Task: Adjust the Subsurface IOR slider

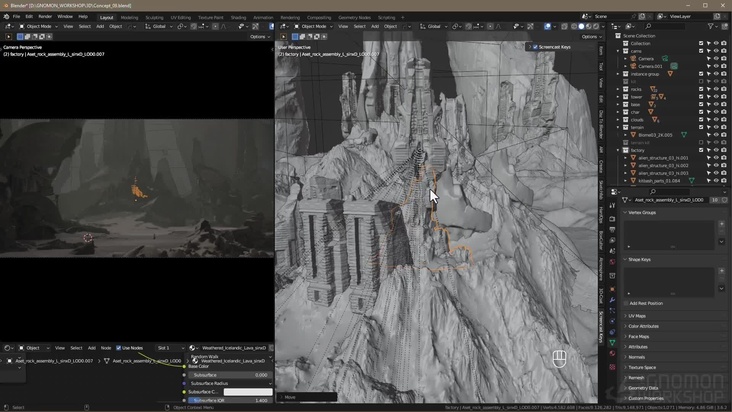Action: (230, 400)
